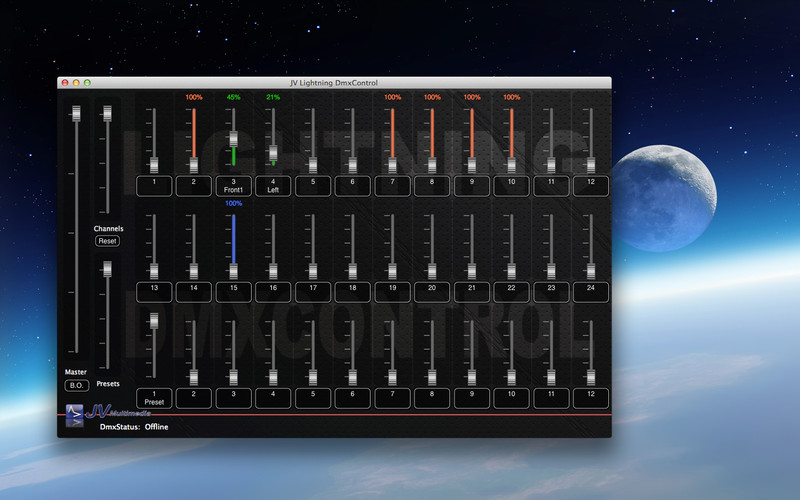Viewport: 800px width, 500px height.
Task: Click channel 5 label box
Action: [x=313, y=186]
